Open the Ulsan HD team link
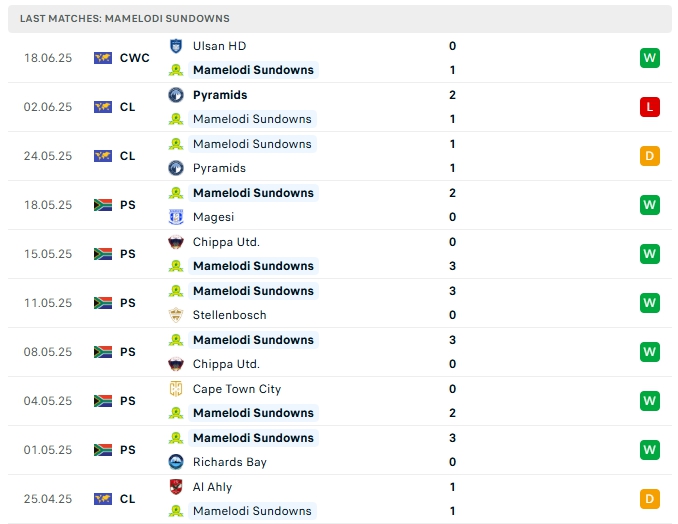Viewport: 678px width, 524px height. coord(219,46)
